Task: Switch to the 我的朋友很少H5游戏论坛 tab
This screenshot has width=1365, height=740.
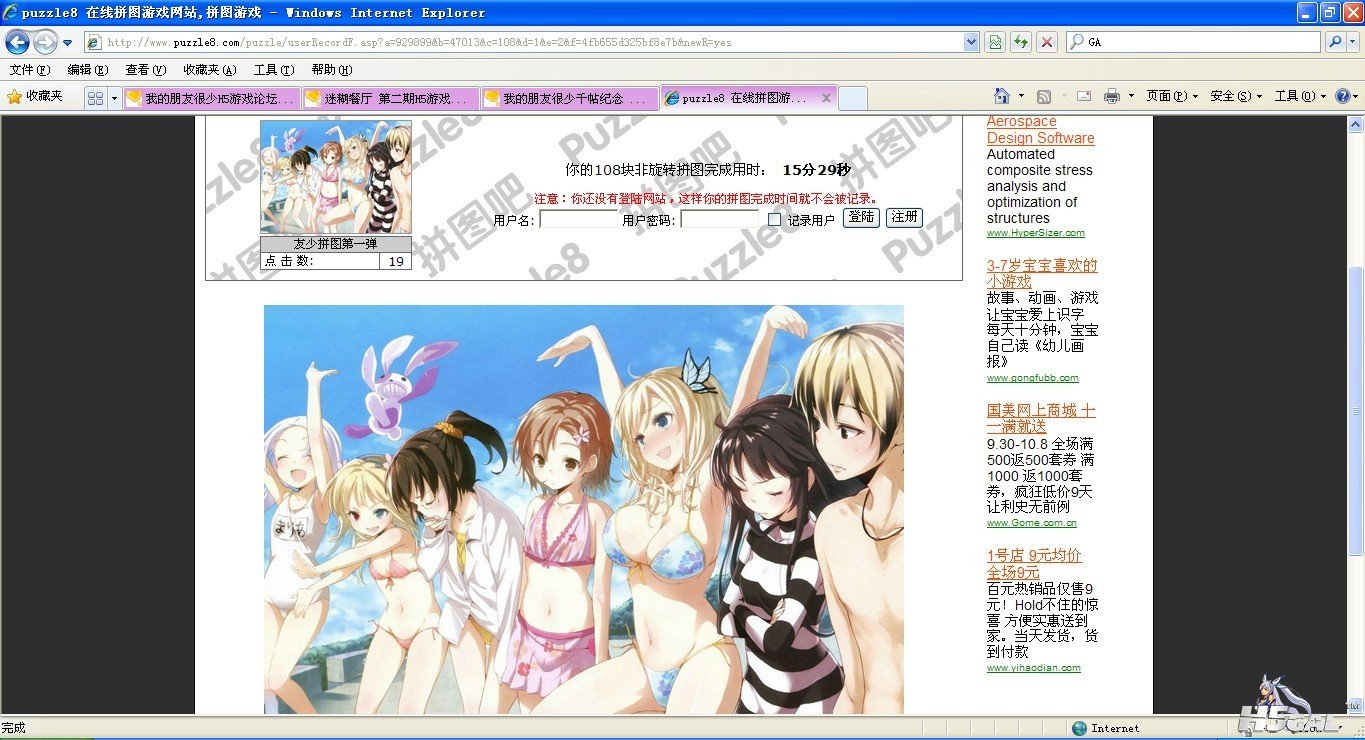Action: click(x=212, y=98)
